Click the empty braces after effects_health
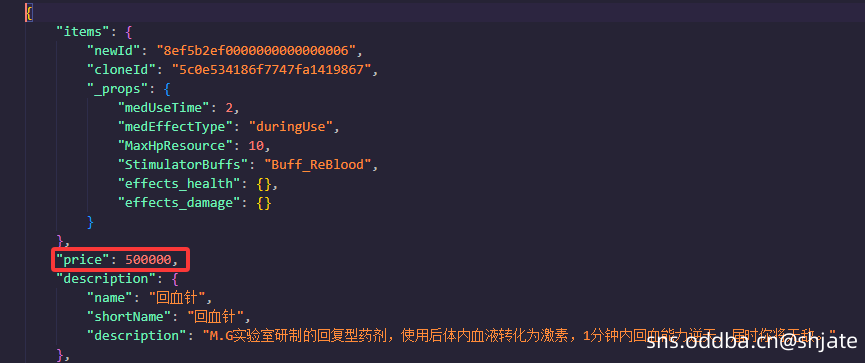 coord(264,184)
